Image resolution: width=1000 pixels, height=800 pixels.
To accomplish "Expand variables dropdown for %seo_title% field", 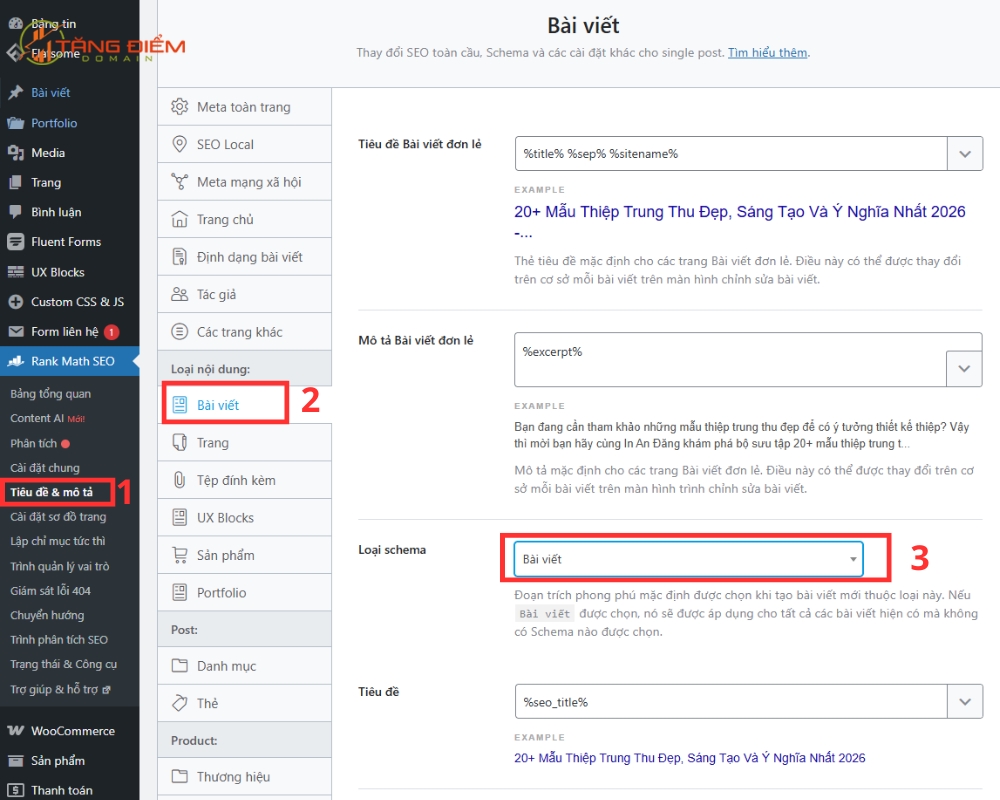I will point(965,702).
